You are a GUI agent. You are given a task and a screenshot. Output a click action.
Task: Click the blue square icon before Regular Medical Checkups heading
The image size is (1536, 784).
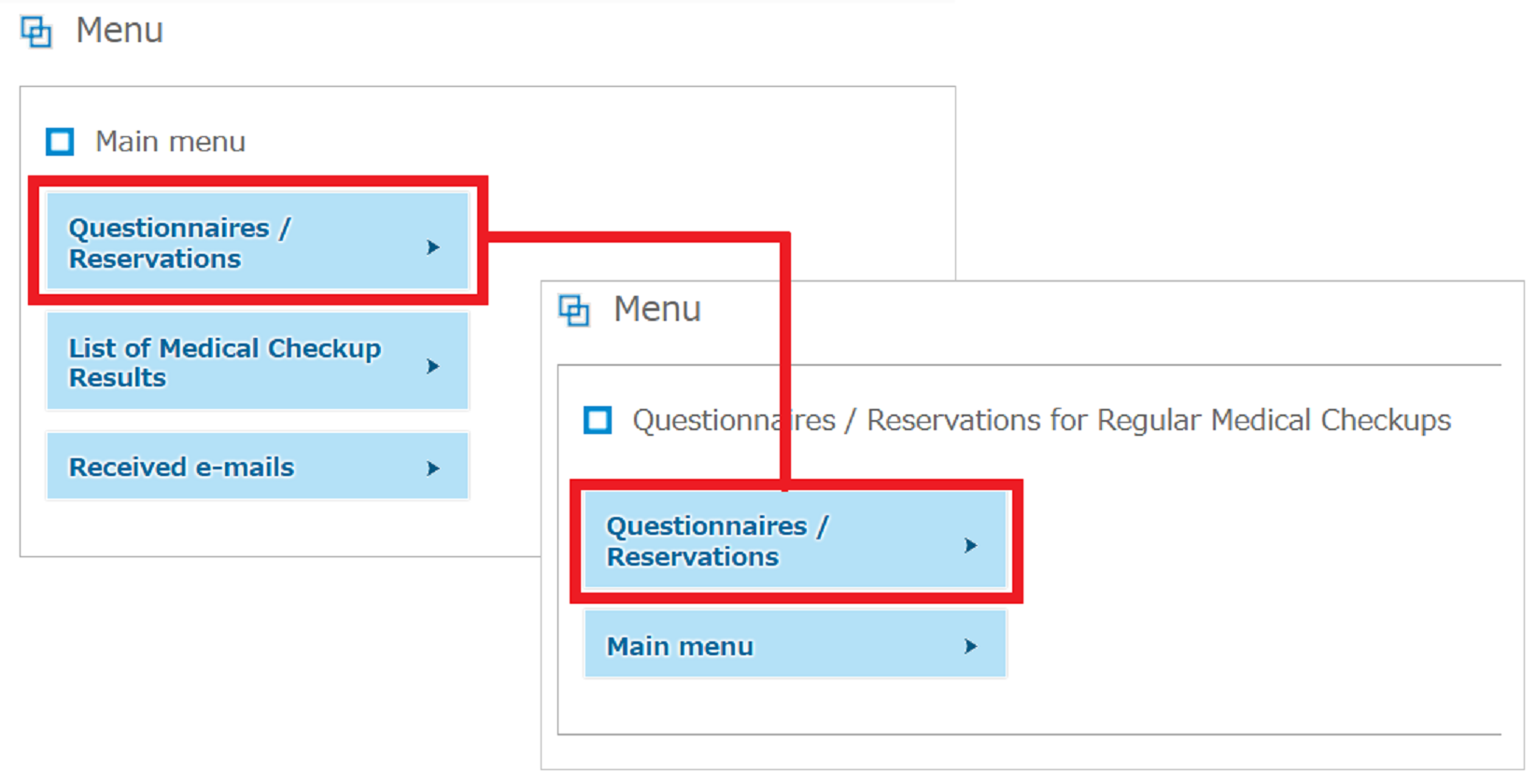pyautogui.click(x=598, y=420)
